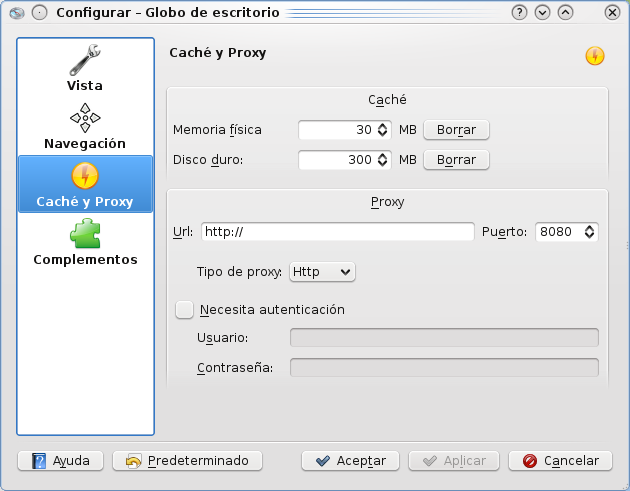Open the Complementos puzzle piece page

coord(85,234)
